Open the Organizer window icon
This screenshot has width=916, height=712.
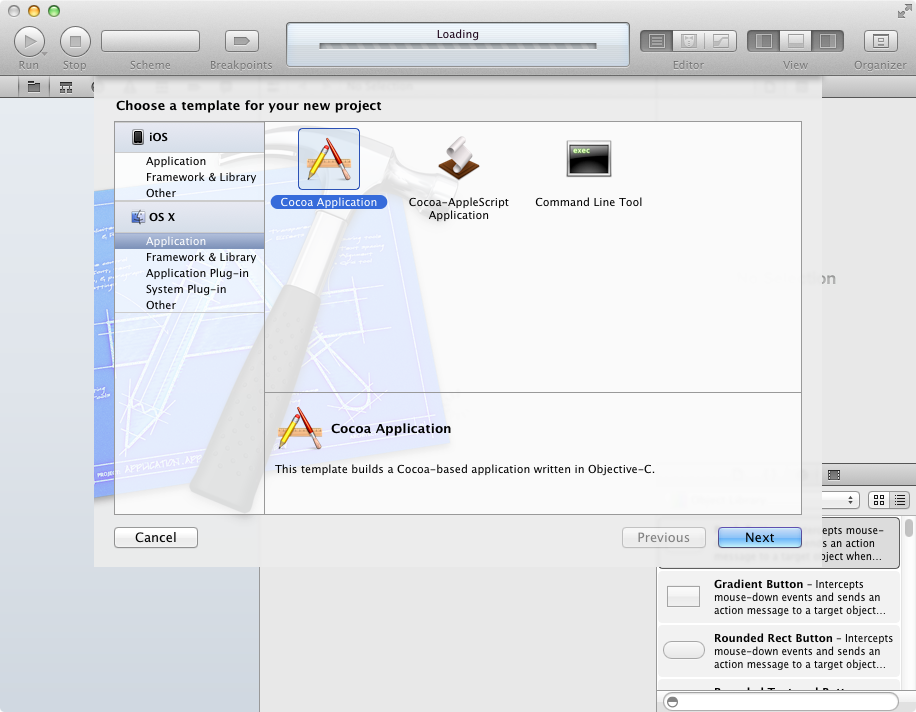click(880, 41)
